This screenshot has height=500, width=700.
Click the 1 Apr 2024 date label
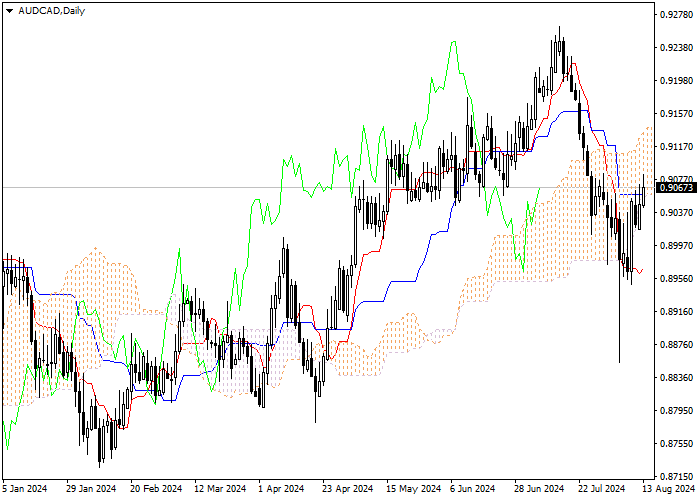tap(282, 488)
